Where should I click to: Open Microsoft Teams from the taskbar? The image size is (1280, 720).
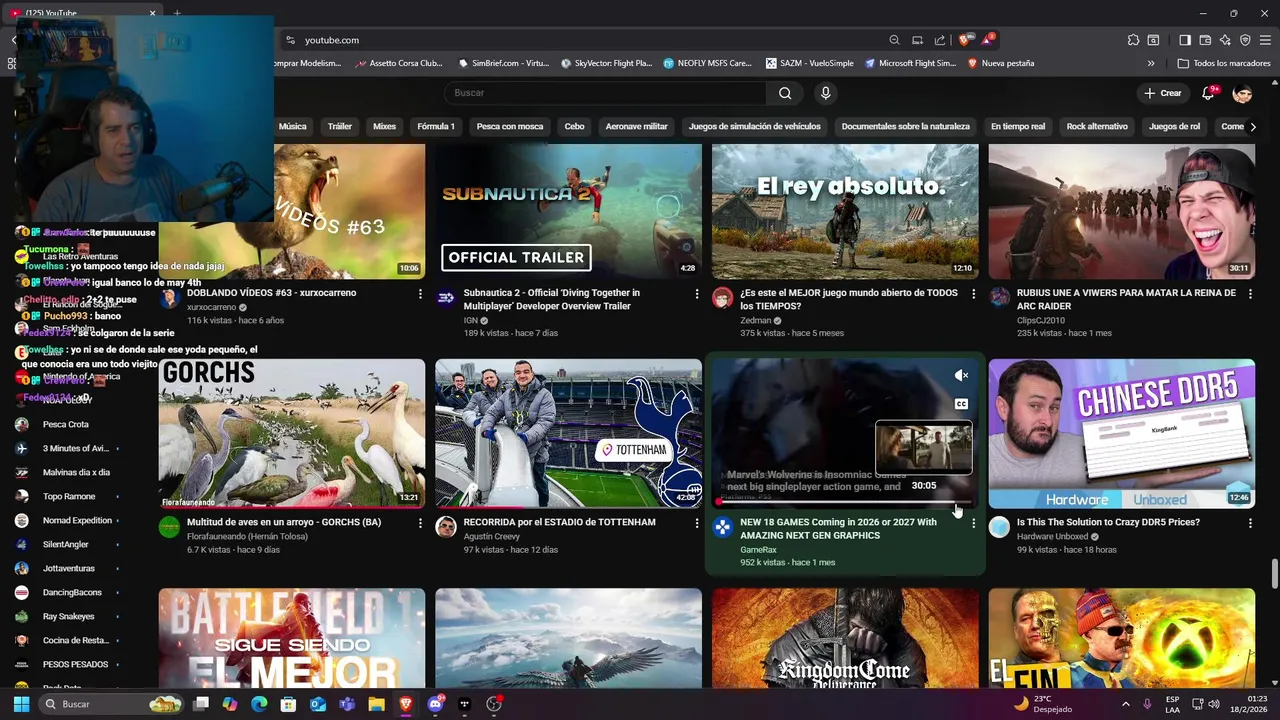(347, 704)
